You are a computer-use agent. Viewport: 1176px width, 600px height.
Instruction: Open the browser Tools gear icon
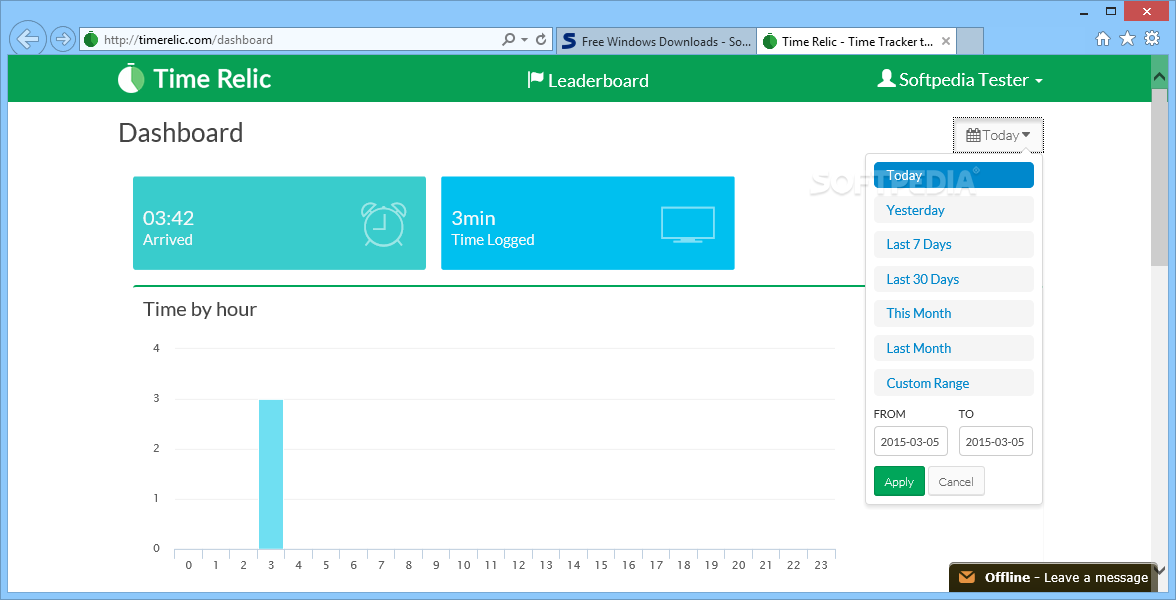click(x=1152, y=38)
